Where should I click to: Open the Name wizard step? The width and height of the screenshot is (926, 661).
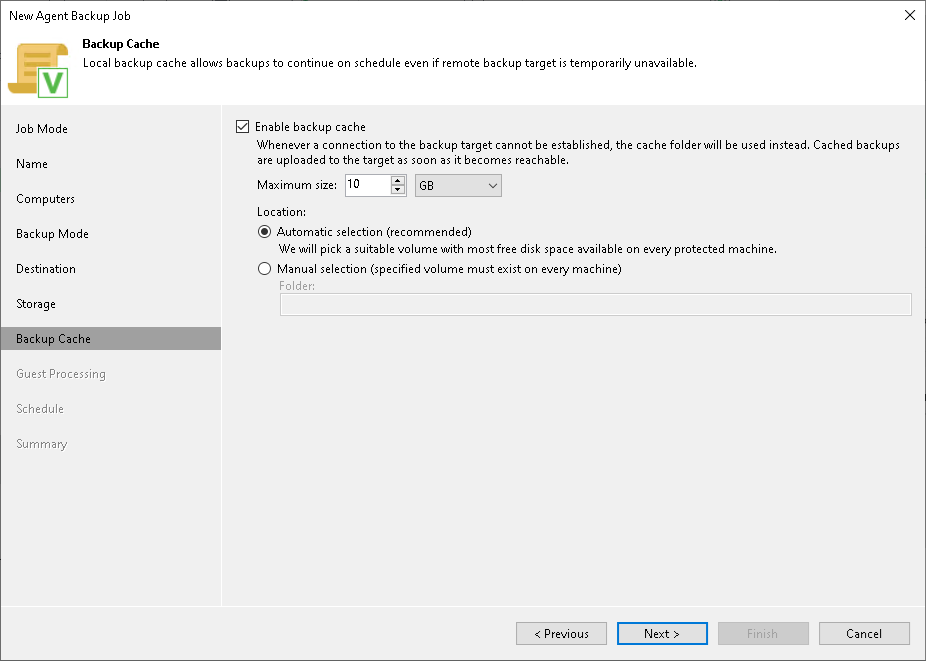[31, 163]
